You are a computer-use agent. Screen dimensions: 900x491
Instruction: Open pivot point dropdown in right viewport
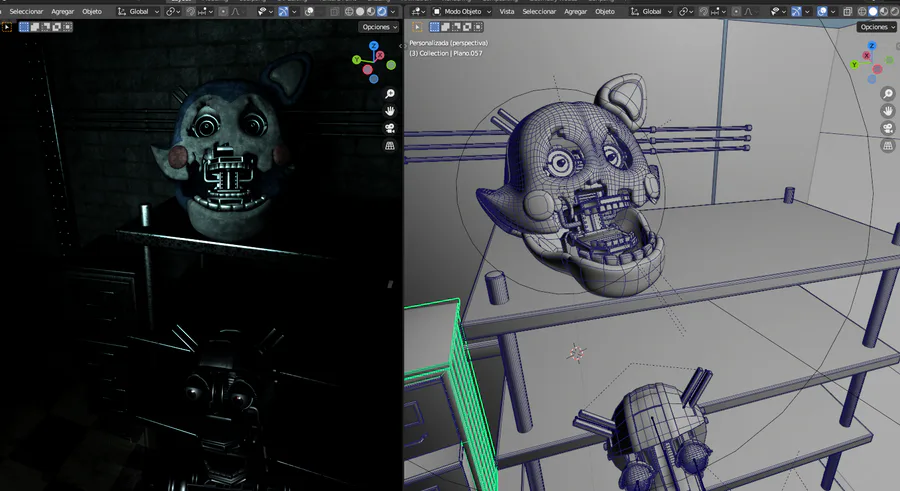click(686, 11)
